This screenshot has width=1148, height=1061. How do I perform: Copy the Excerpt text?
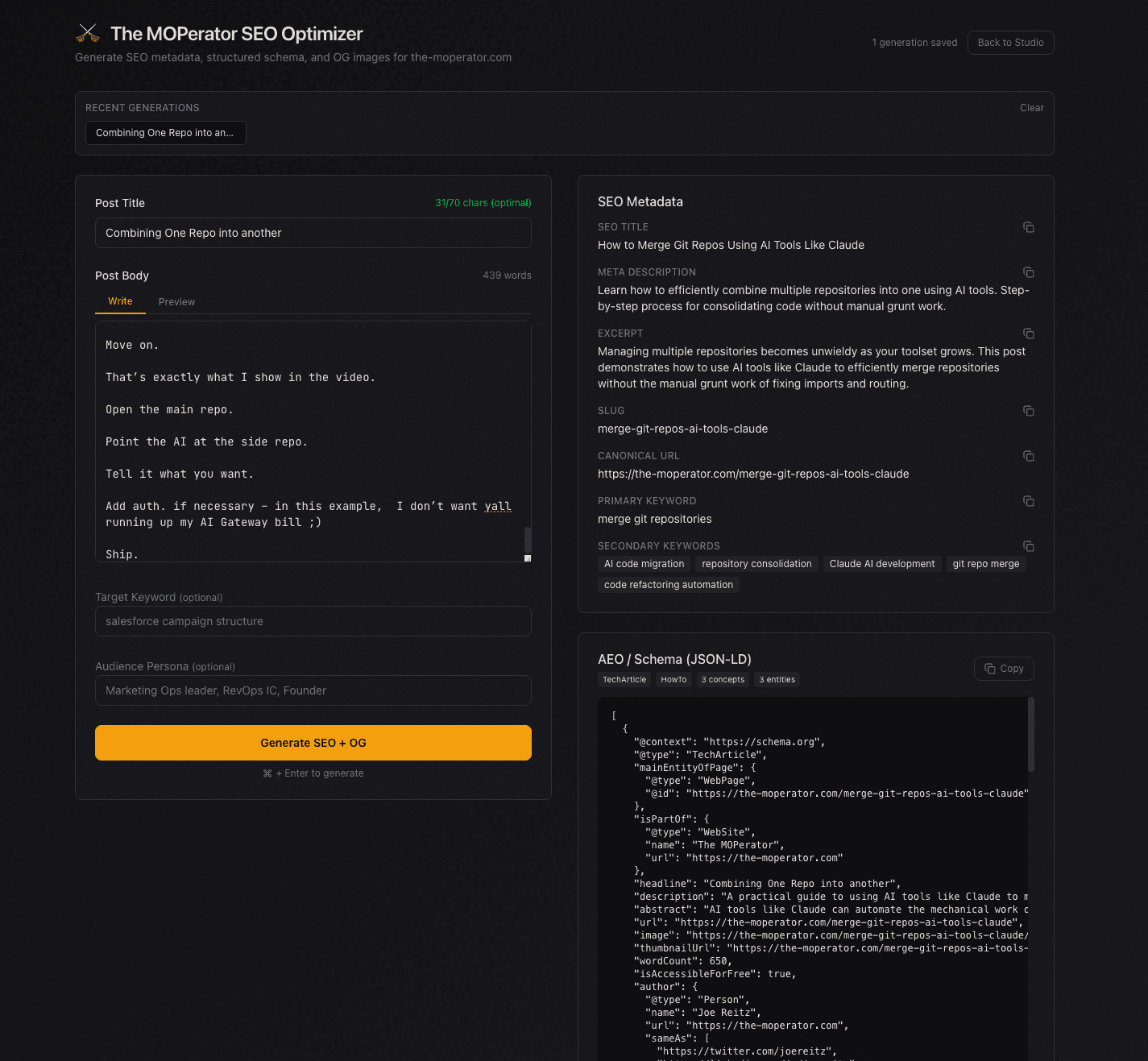(x=1029, y=334)
